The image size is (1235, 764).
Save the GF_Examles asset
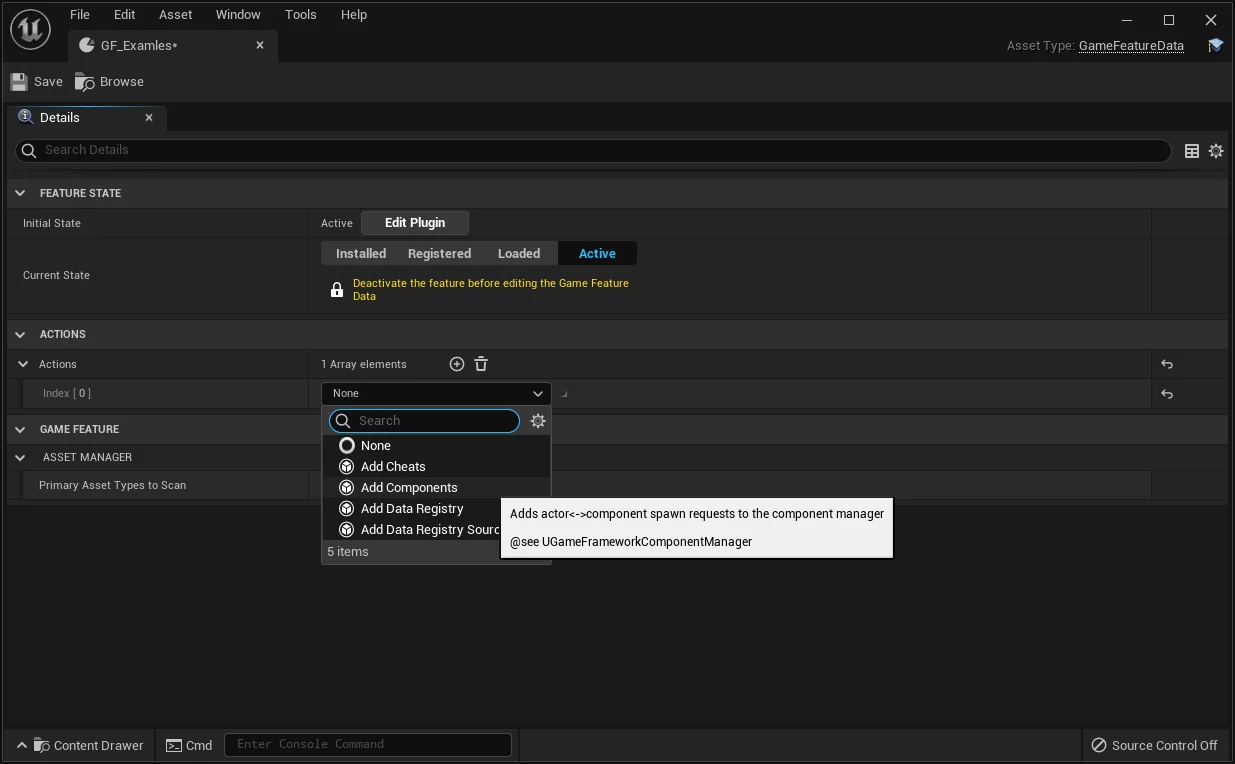36,82
